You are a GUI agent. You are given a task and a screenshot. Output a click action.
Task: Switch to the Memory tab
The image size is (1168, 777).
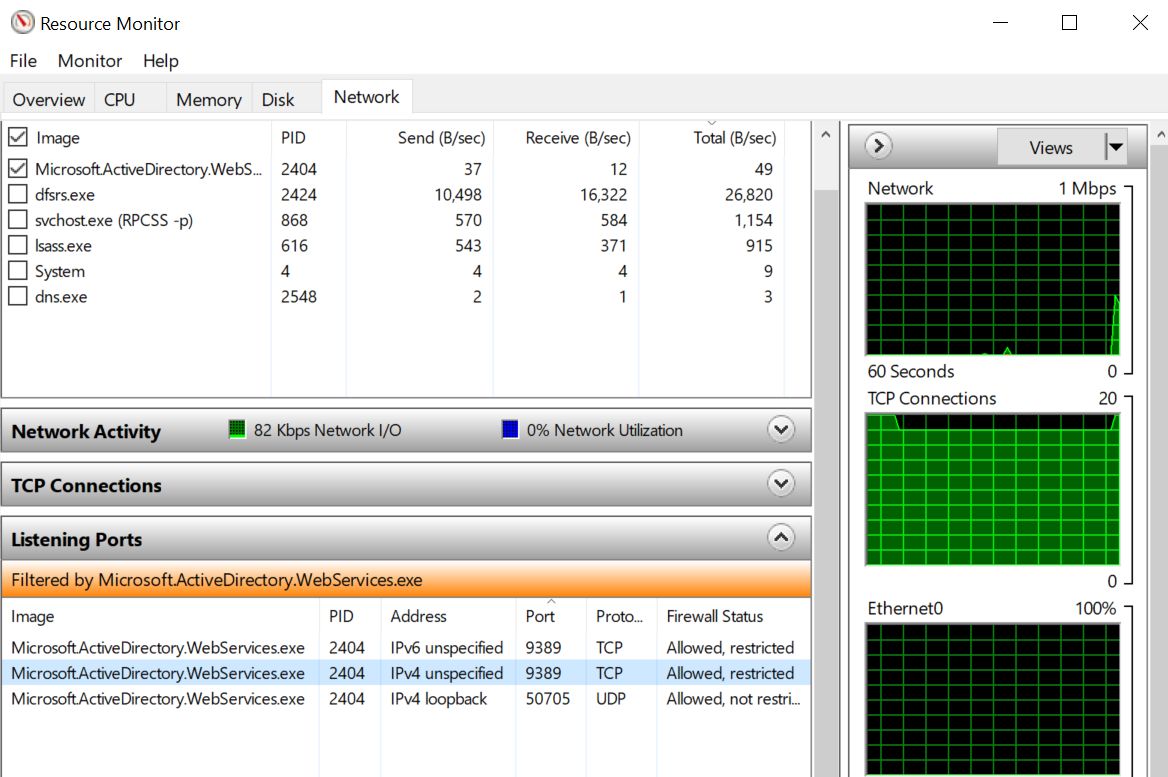pos(207,99)
